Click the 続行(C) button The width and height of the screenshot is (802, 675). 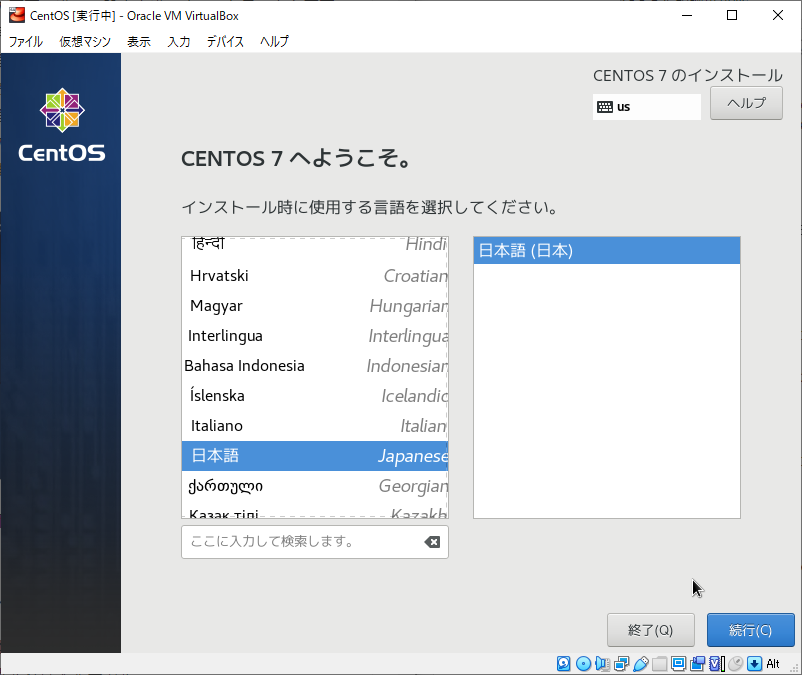tap(751, 630)
